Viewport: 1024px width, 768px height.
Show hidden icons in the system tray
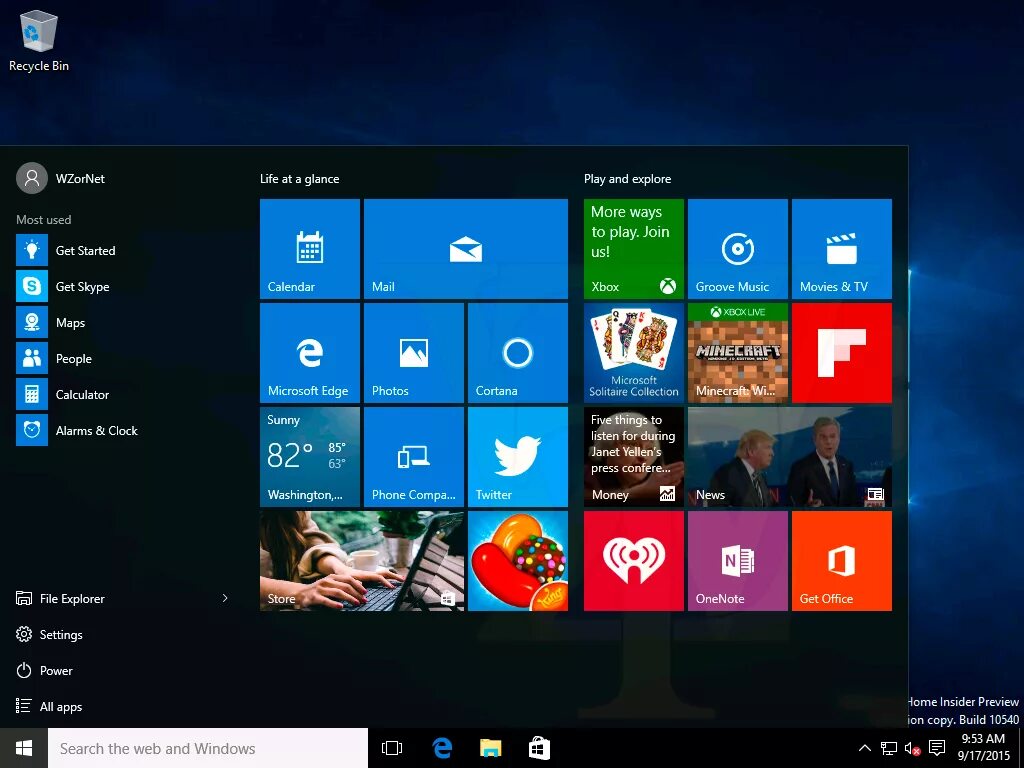point(864,747)
